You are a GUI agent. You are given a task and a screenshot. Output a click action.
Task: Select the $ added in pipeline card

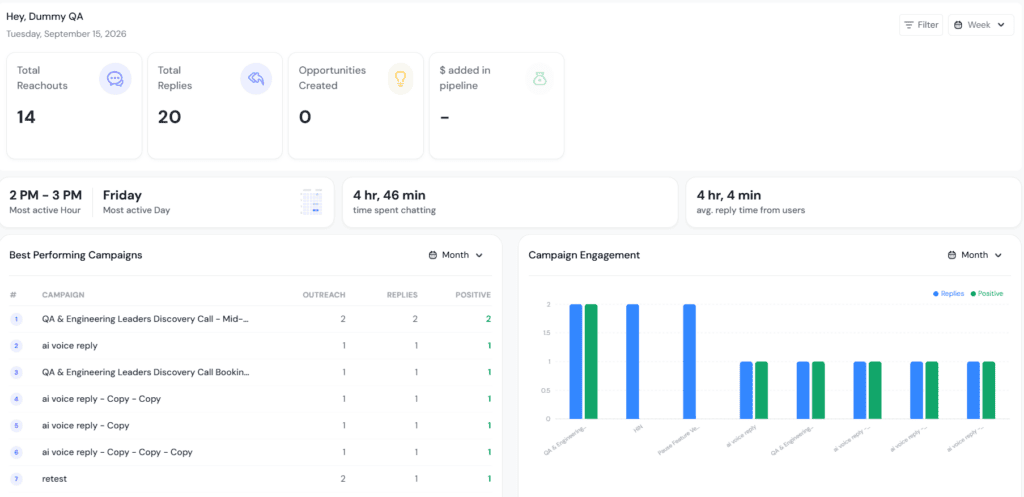[x=497, y=106]
